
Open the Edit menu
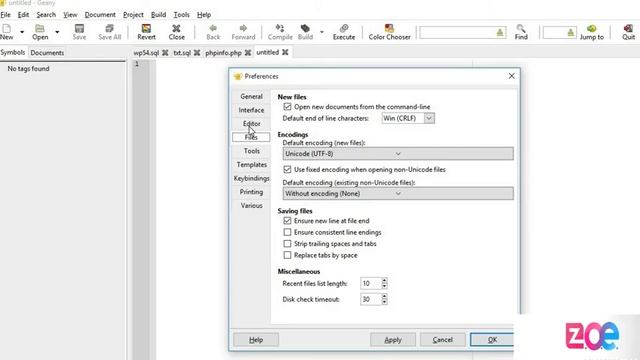pos(23,15)
